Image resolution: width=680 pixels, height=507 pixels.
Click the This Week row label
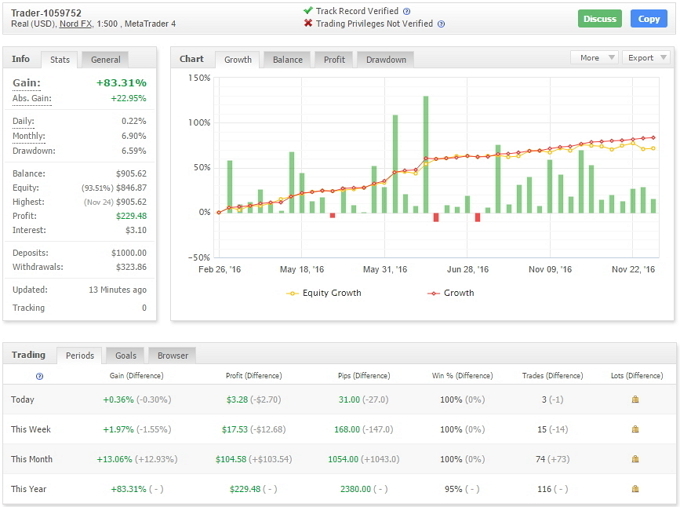click(31, 429)
